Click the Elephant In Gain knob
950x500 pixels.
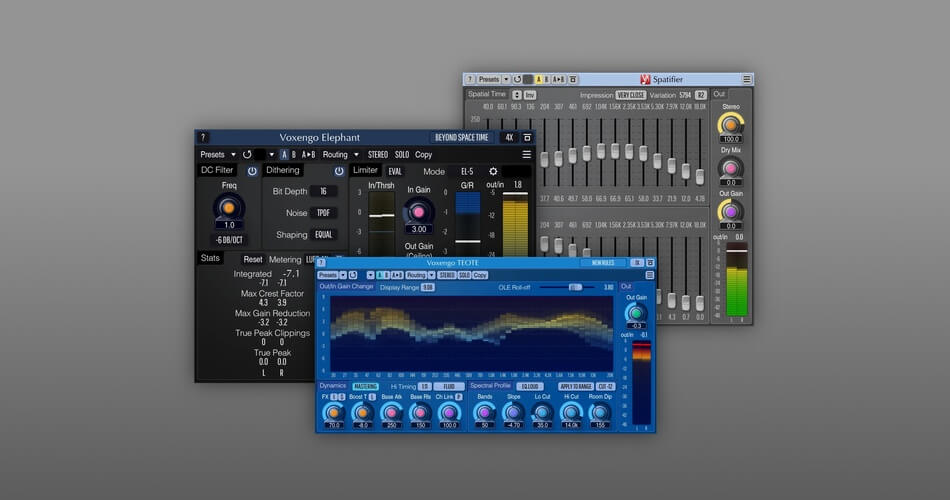(419, 212)
